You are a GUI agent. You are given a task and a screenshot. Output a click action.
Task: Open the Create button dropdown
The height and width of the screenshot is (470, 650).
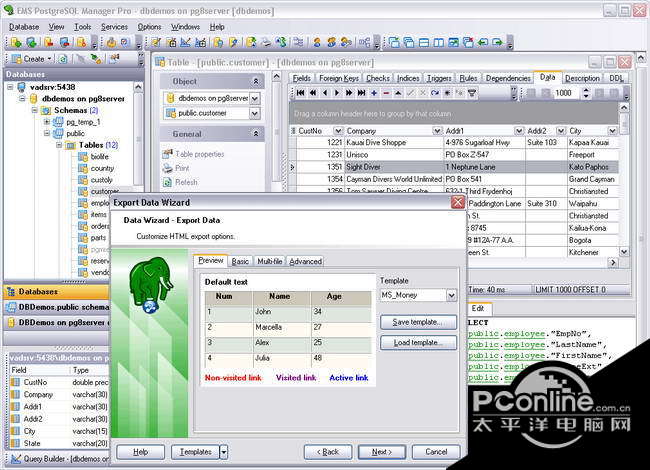pos(50,59)
